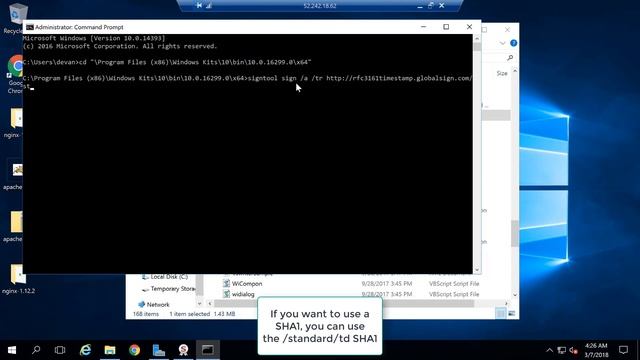Close the File Explorer window
This screenshot has height=360, width=640.
click(x=507, y=30)
